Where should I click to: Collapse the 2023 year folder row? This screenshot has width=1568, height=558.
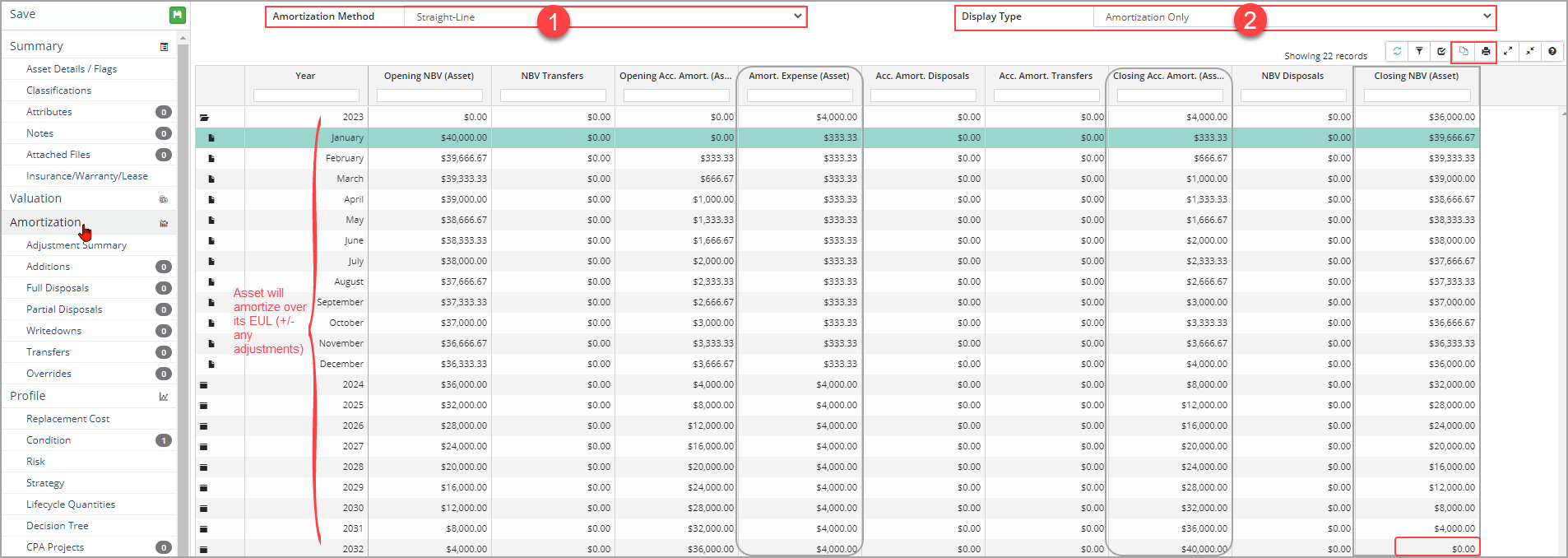204,118
